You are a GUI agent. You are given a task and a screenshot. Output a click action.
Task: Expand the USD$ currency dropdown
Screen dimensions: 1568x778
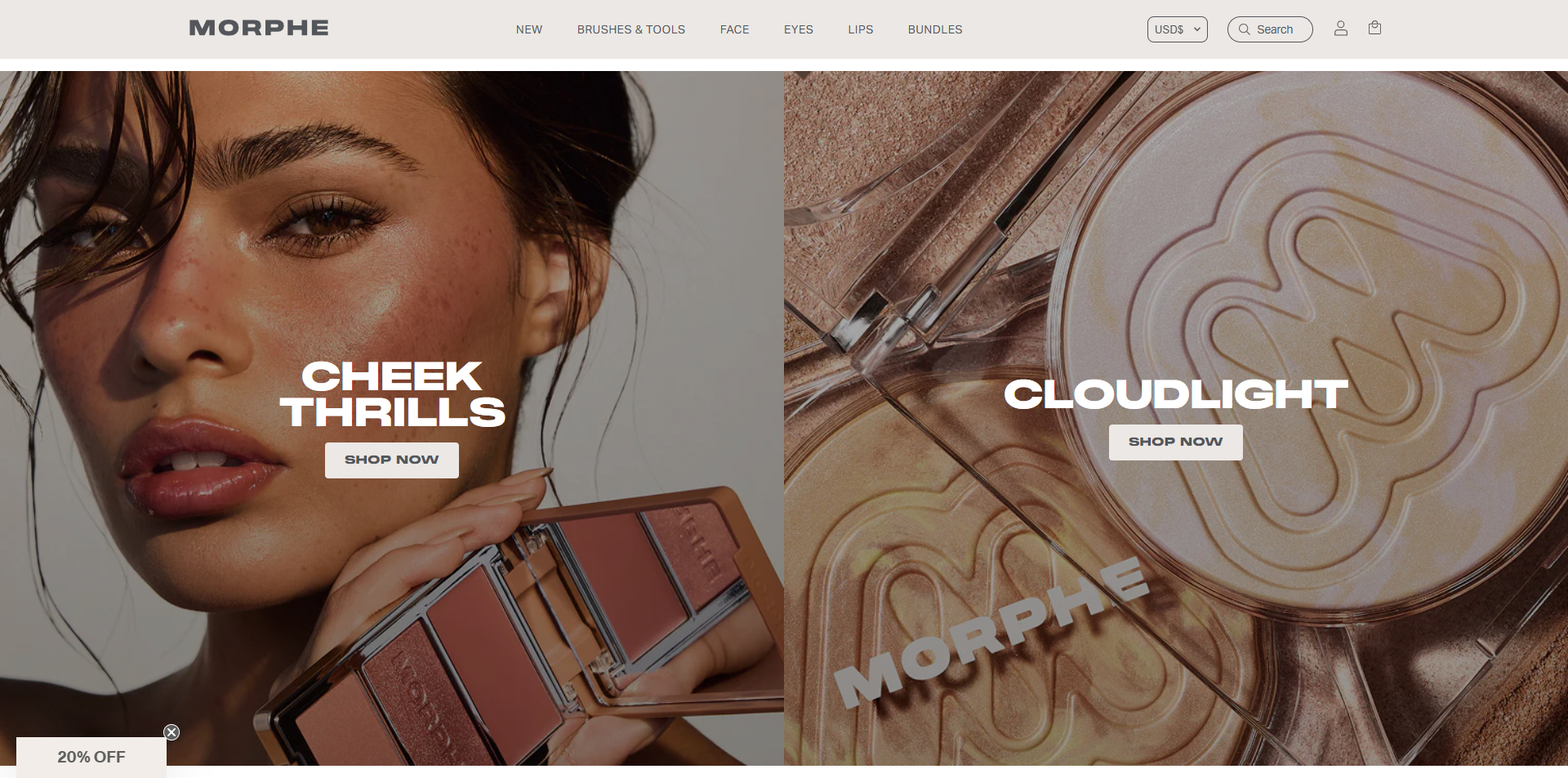click(x=1177, y=29)
